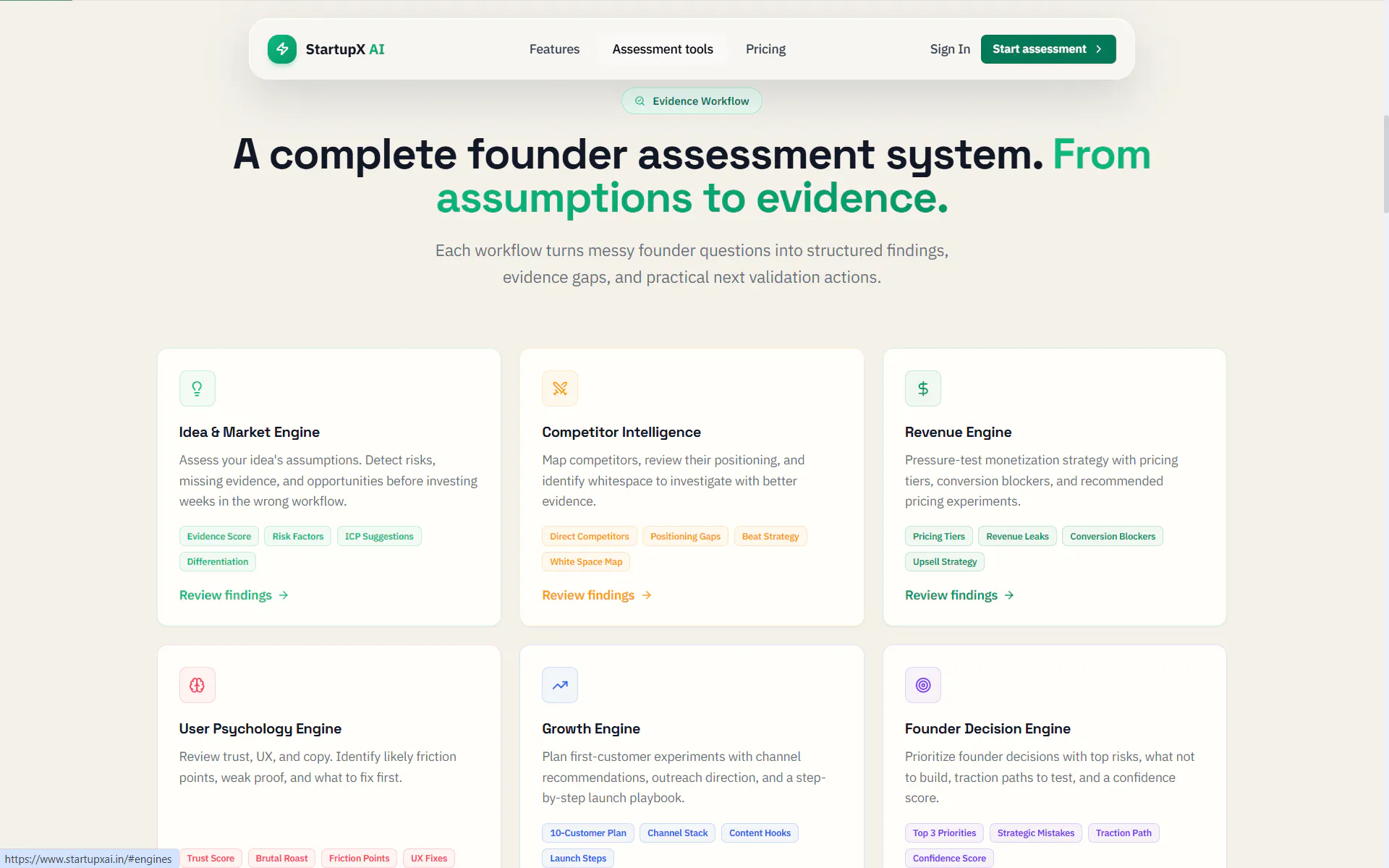
Task: Click the dollar sign Revenue Engine icon
Action: (x=923, y=388)
